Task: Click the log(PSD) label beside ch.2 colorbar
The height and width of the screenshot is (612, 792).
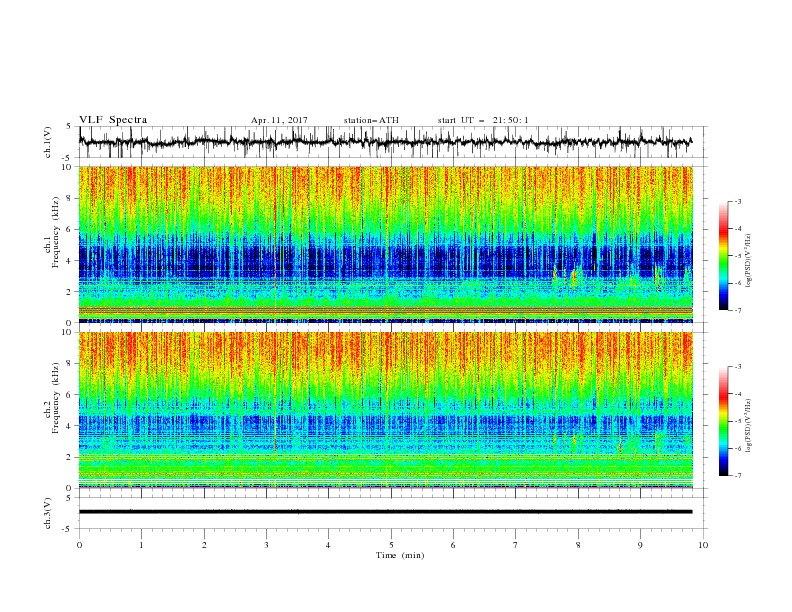Action: pos(749,425)
